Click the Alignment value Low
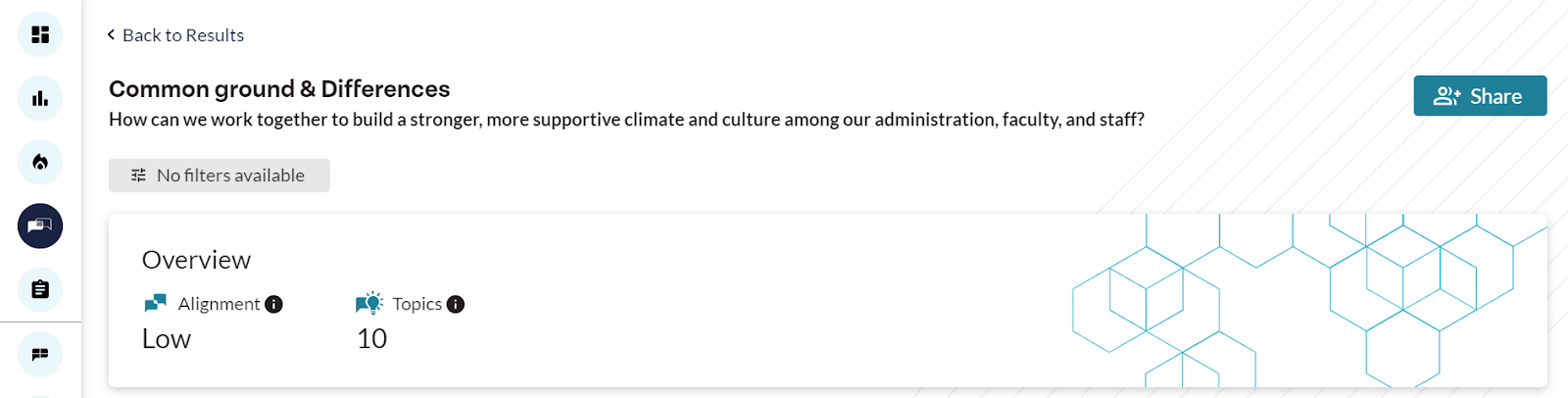1568x398 pixels. point(167,339)
